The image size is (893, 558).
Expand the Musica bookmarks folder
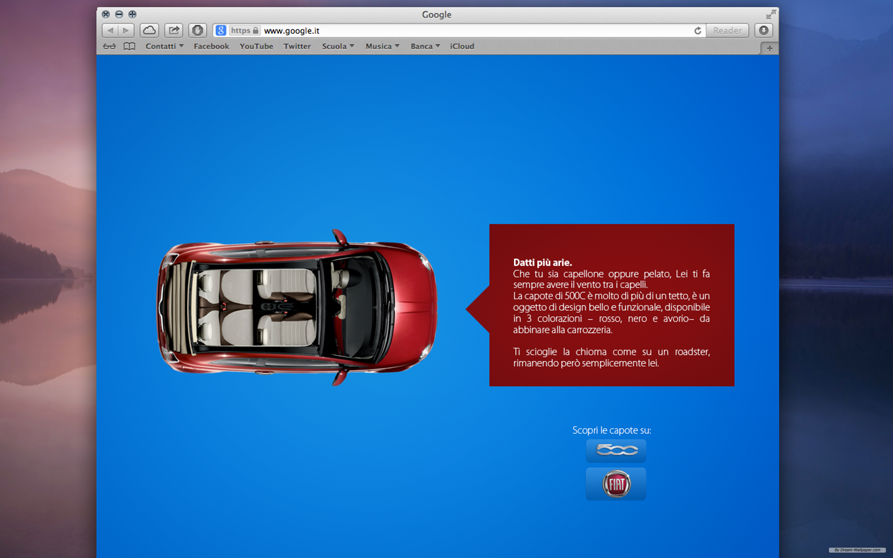point(381,47)
